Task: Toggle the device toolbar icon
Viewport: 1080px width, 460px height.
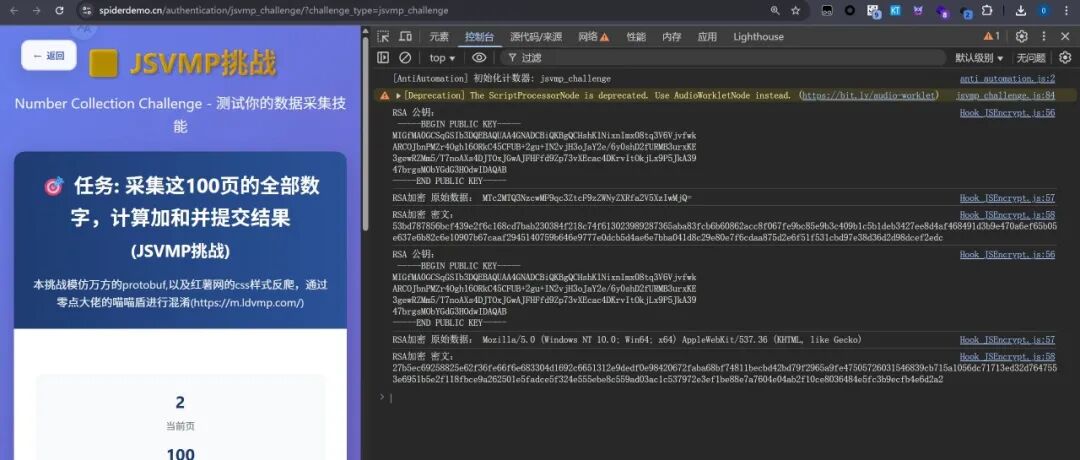Action: pos(406,36)
